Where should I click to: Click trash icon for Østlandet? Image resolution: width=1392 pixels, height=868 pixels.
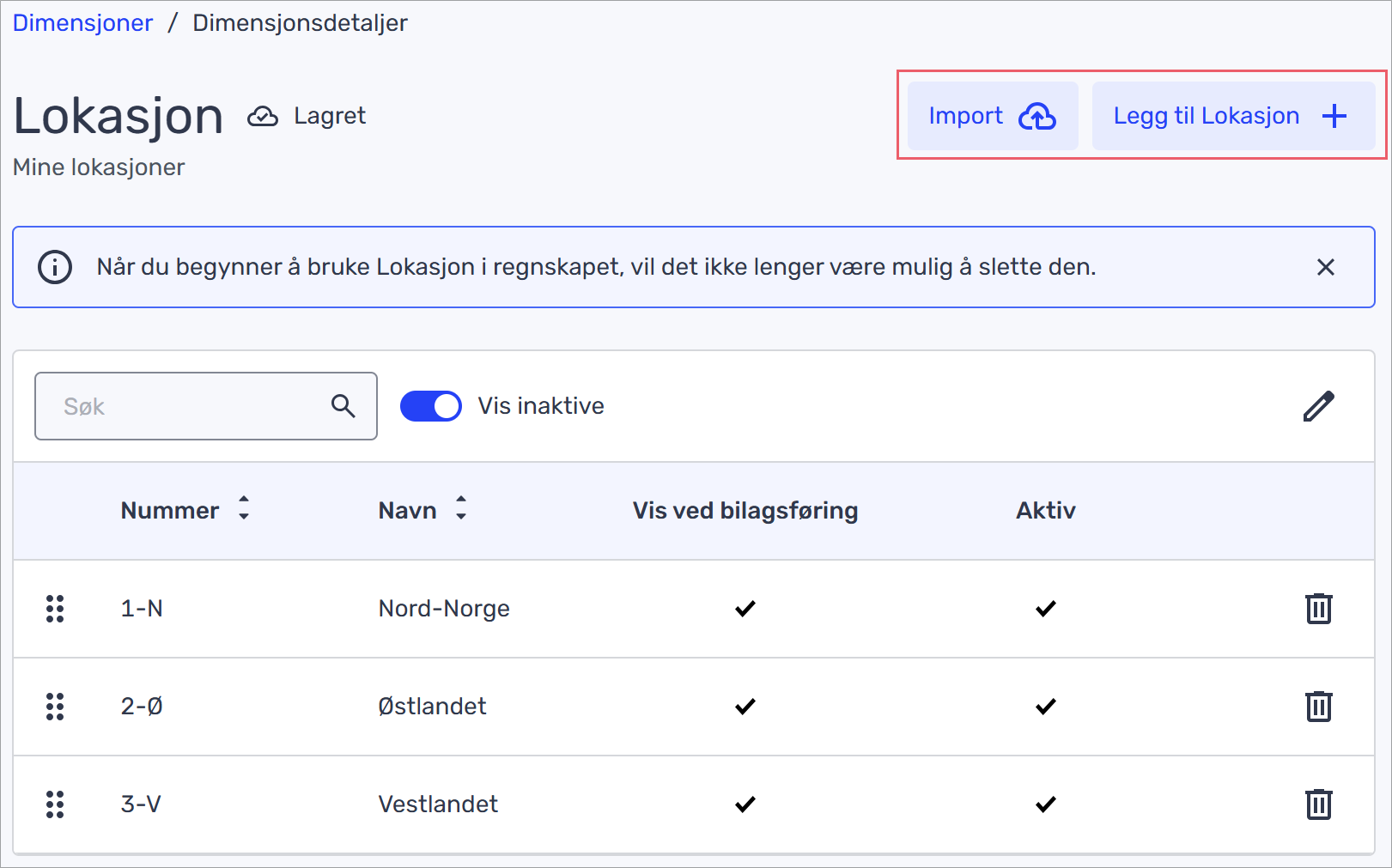[x=1318, y=707]
